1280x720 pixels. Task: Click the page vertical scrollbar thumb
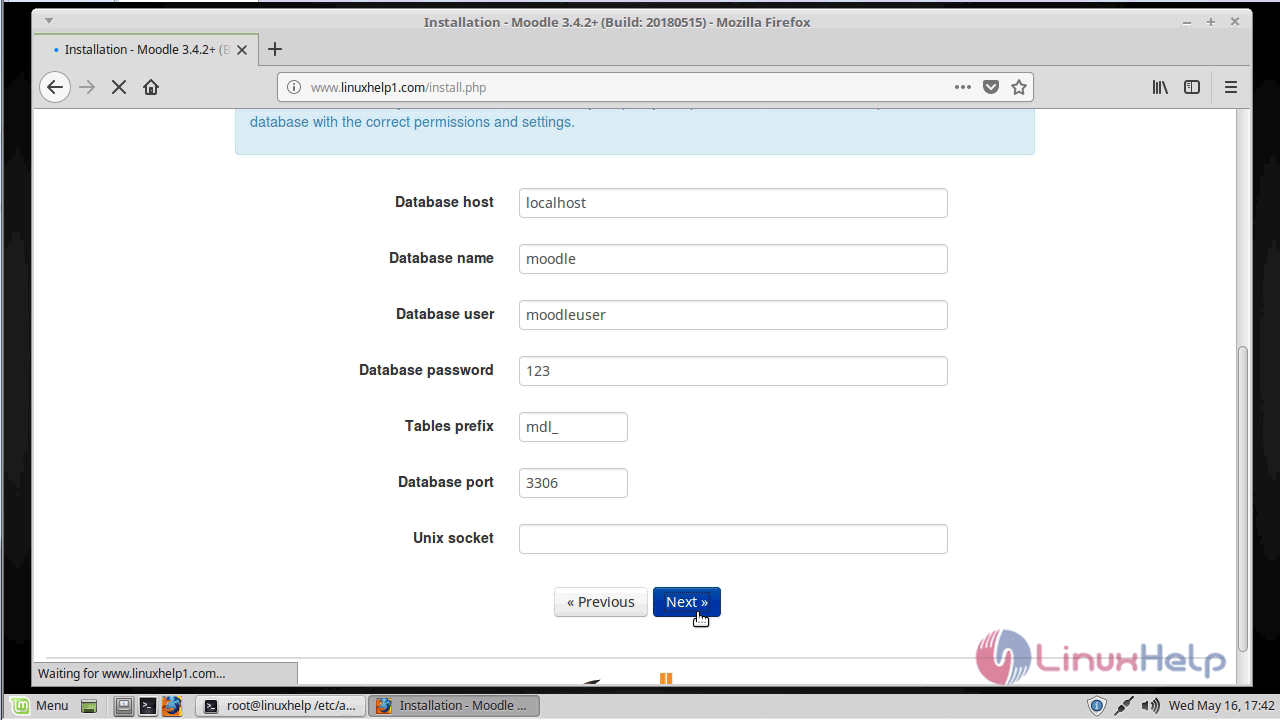coord(1243,498)
